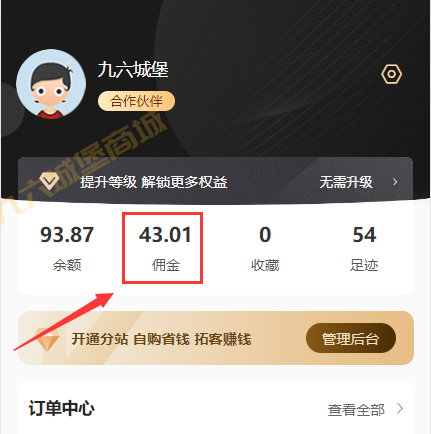The image size is (431, 434).
Task: Click the 订单中心 heading
Action: click(x=62, y=408)
